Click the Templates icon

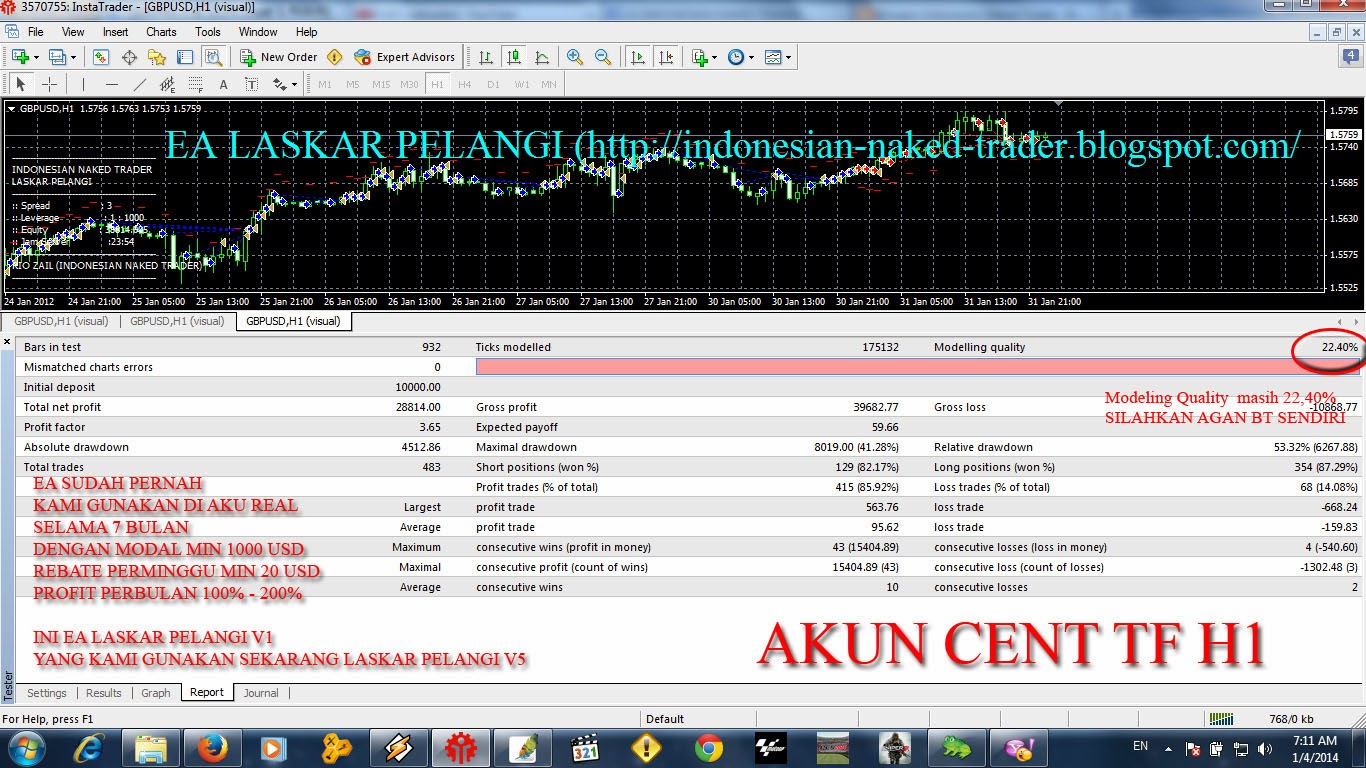[x=773, y=57]
